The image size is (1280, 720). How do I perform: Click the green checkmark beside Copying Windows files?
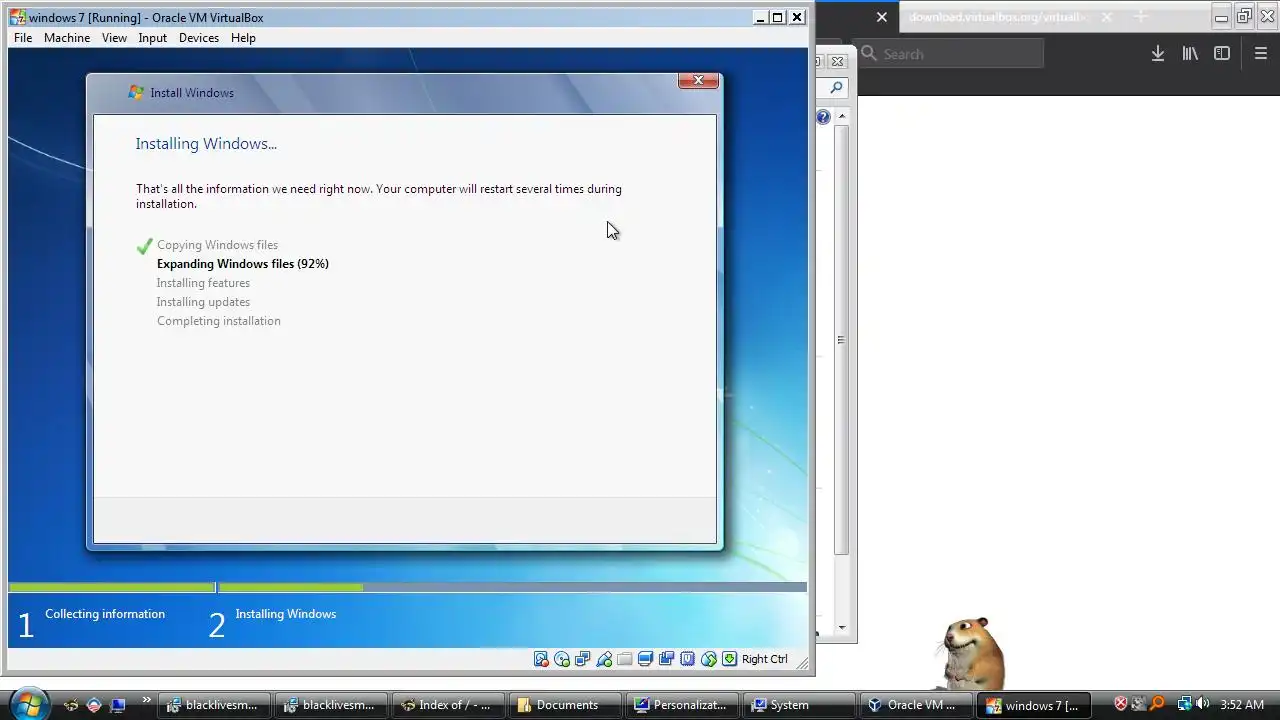point(144,246)
